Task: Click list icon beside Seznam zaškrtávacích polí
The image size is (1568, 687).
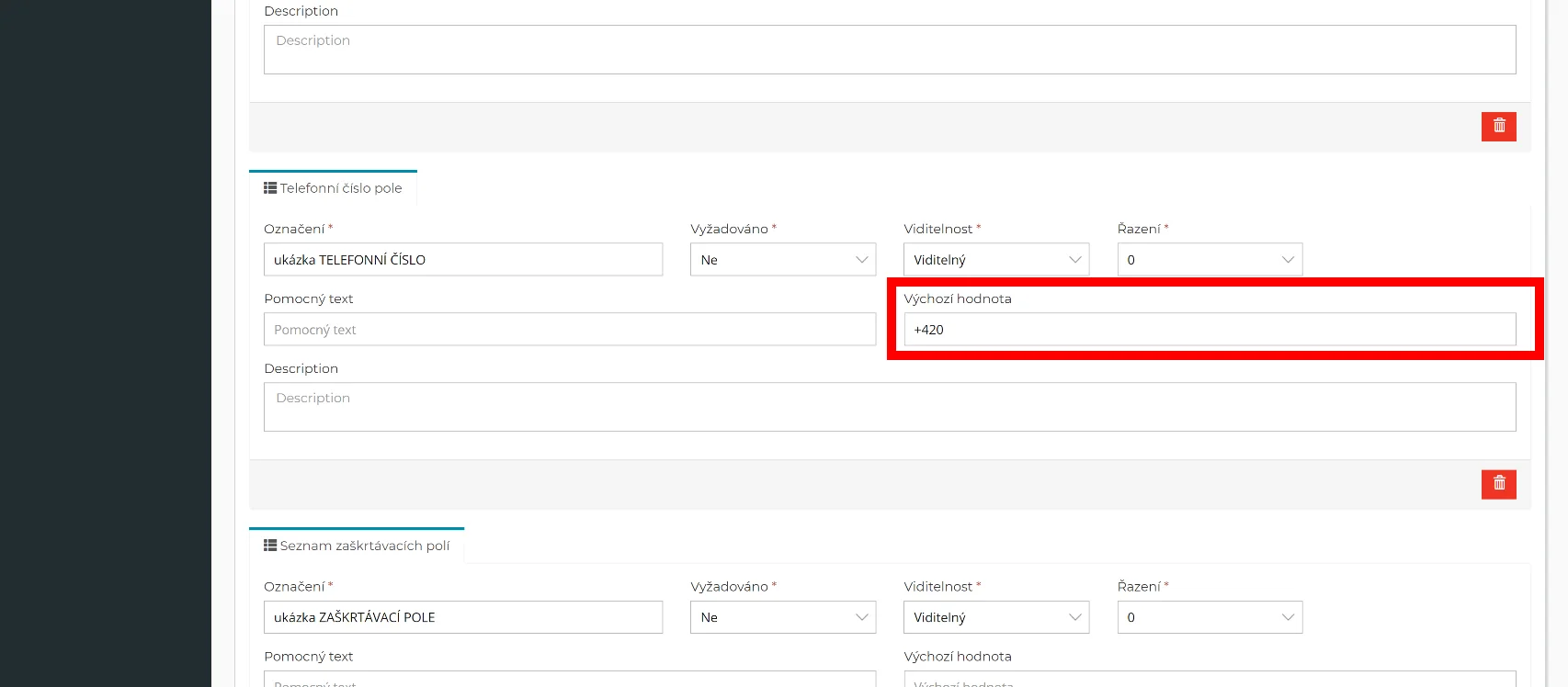Action: (270, 545)
